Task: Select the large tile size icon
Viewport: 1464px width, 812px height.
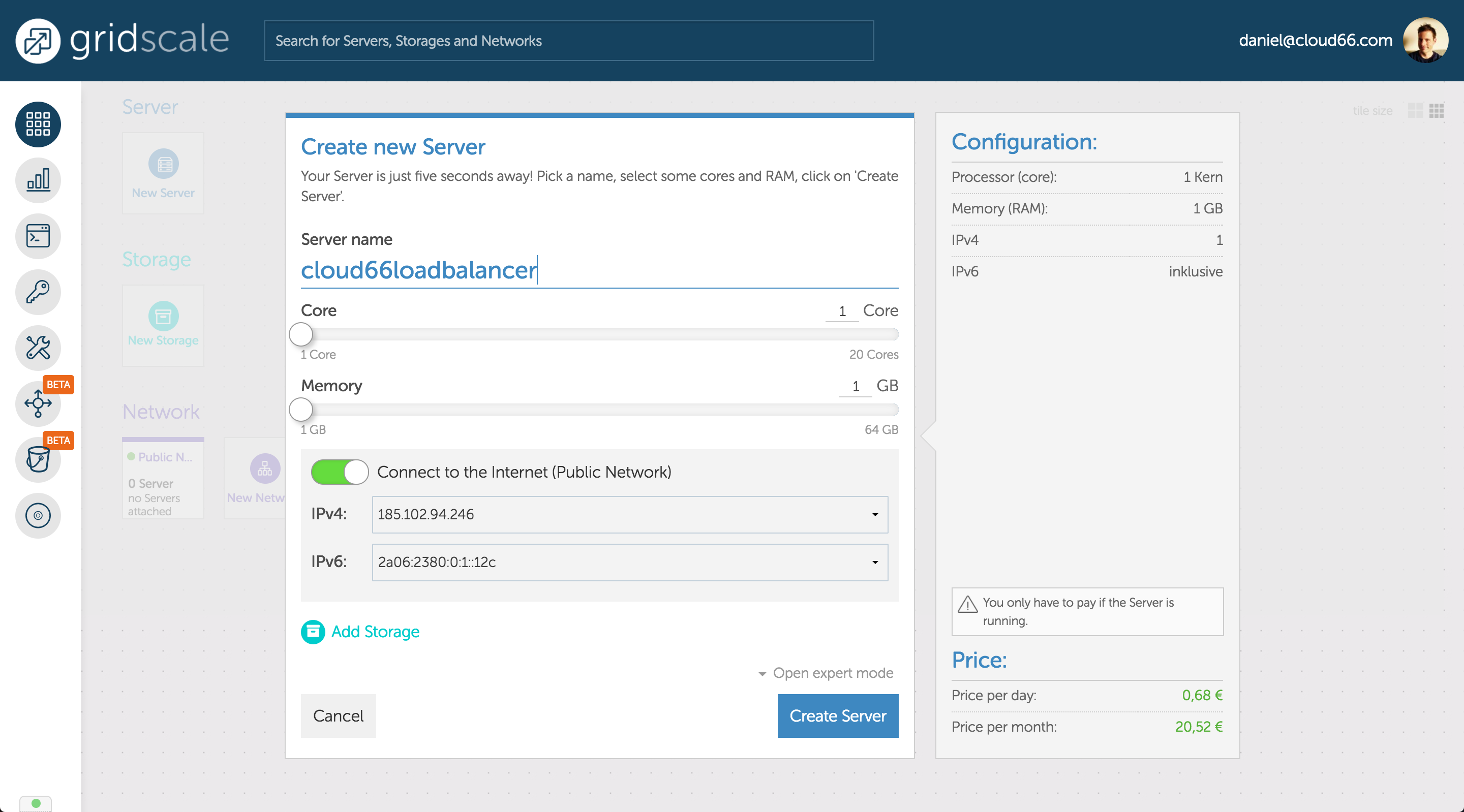Action: pos(1415,110)
